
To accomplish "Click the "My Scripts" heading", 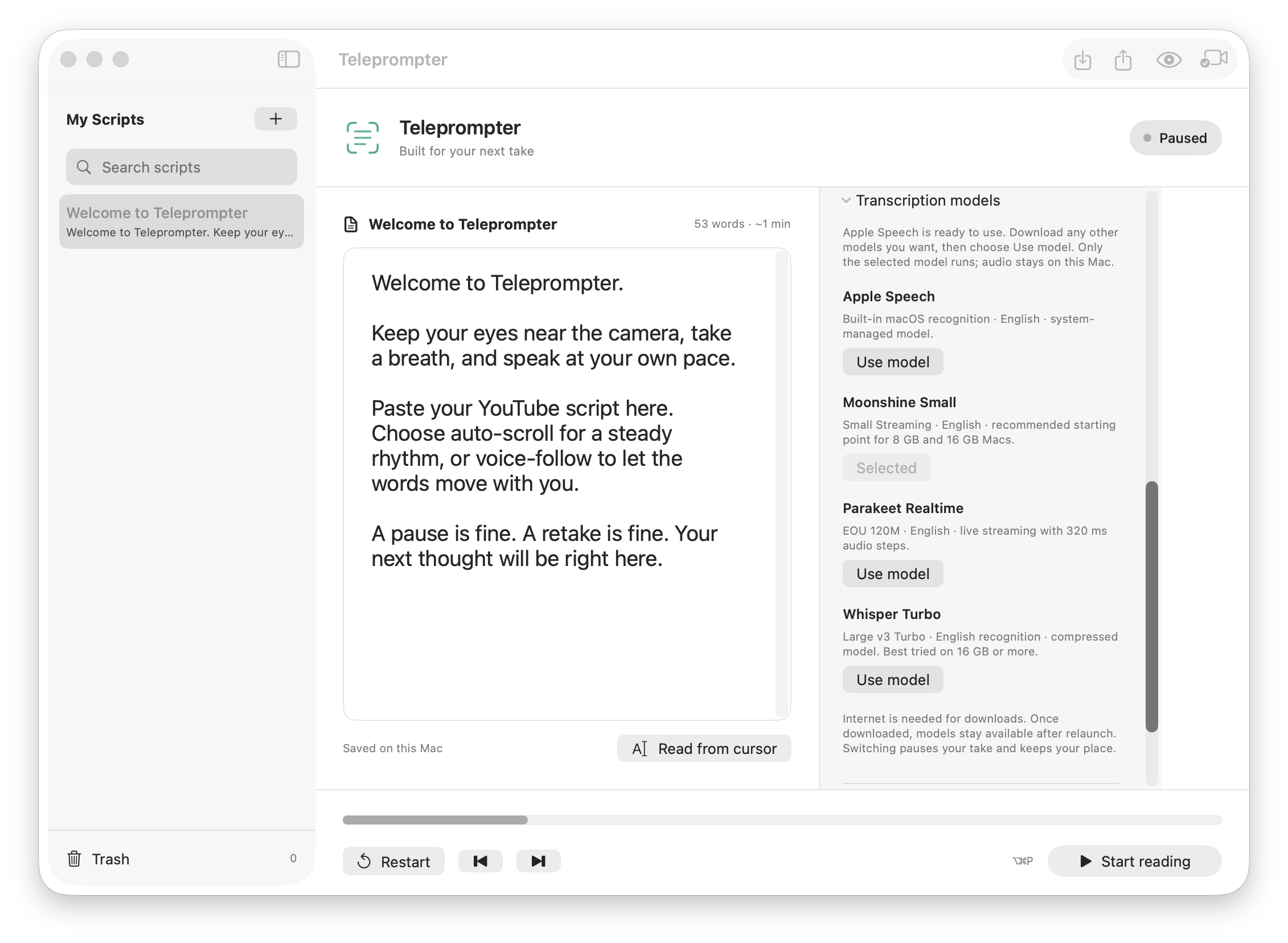I will tap(105, 120).
